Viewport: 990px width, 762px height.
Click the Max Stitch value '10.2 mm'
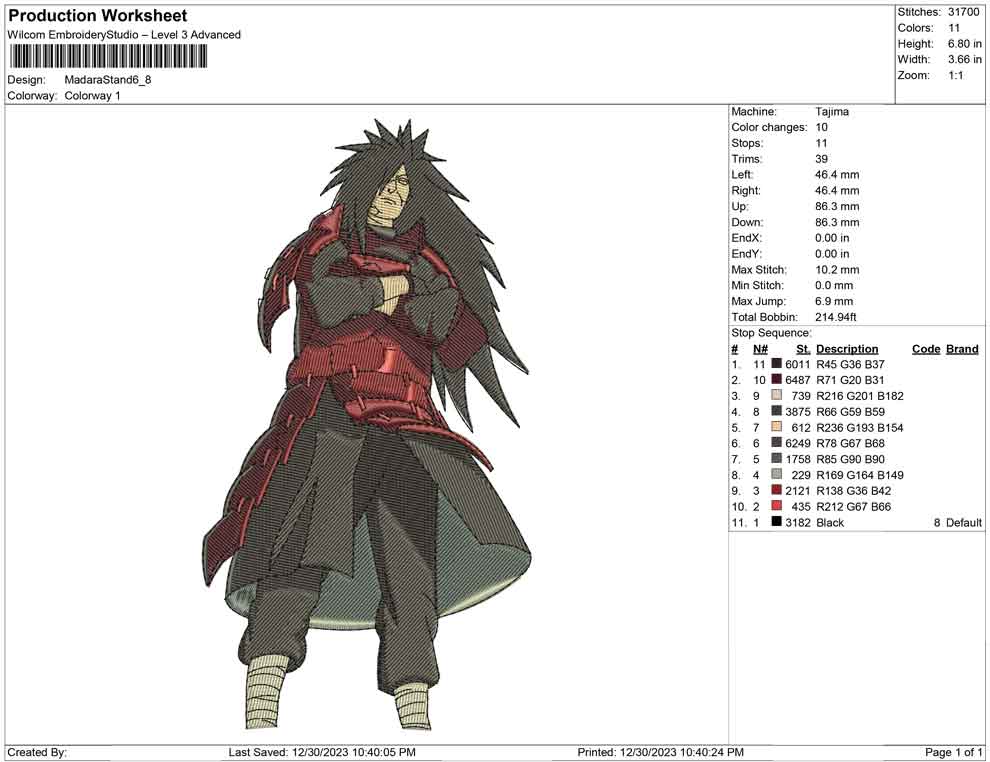coord(837,270)
